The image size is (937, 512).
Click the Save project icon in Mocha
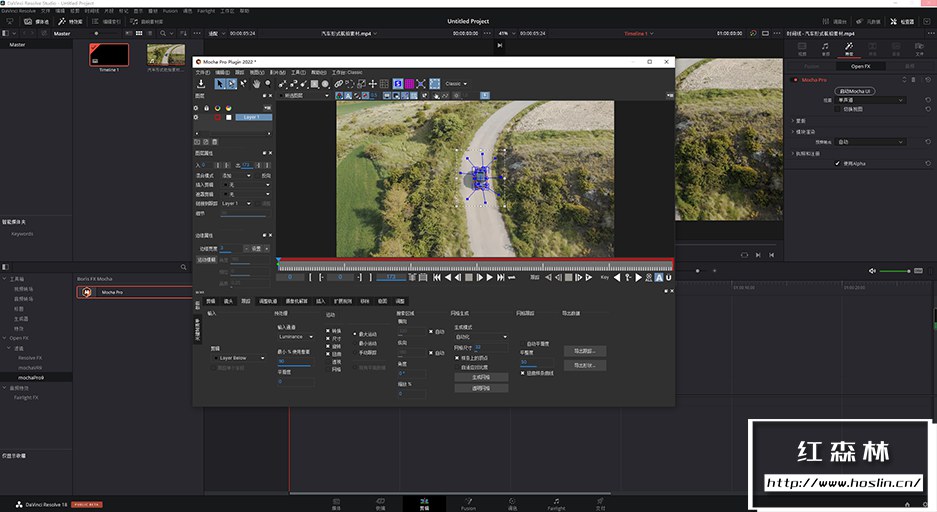point(201,84)
